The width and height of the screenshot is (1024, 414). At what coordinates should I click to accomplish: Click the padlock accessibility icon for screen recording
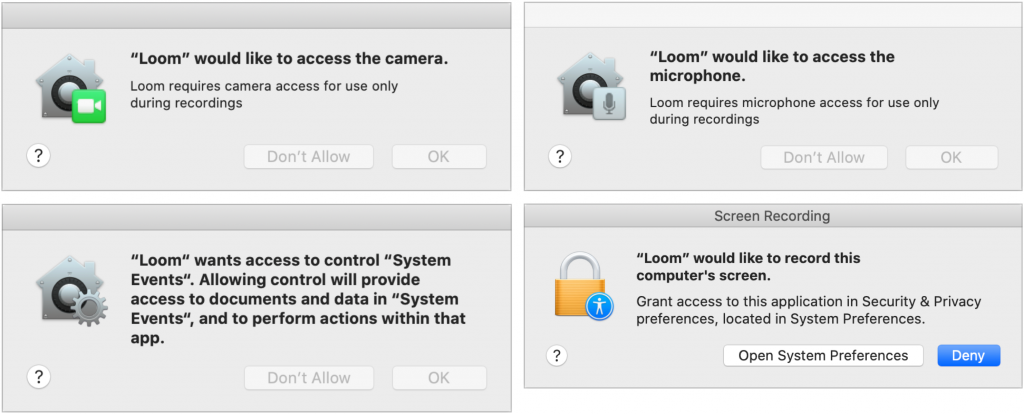click(583, 284)
